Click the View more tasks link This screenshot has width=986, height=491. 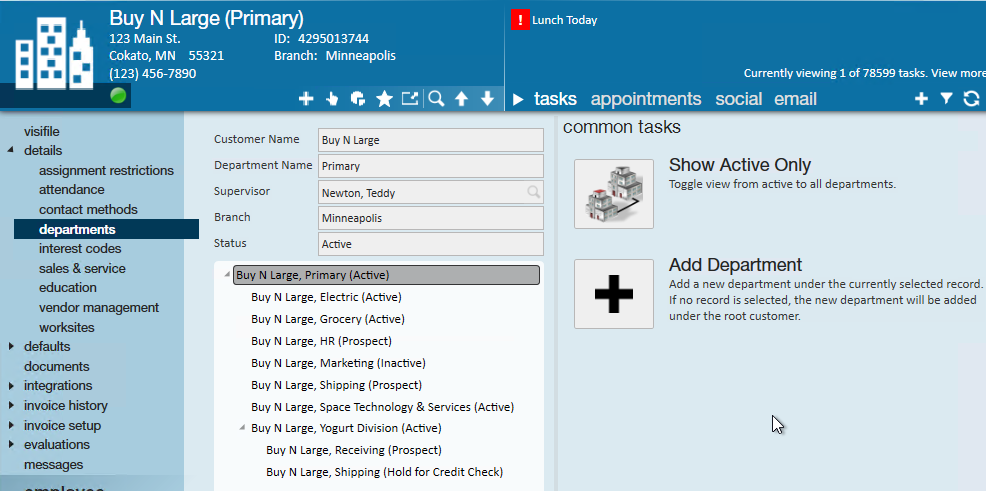[x=958, y=73]
